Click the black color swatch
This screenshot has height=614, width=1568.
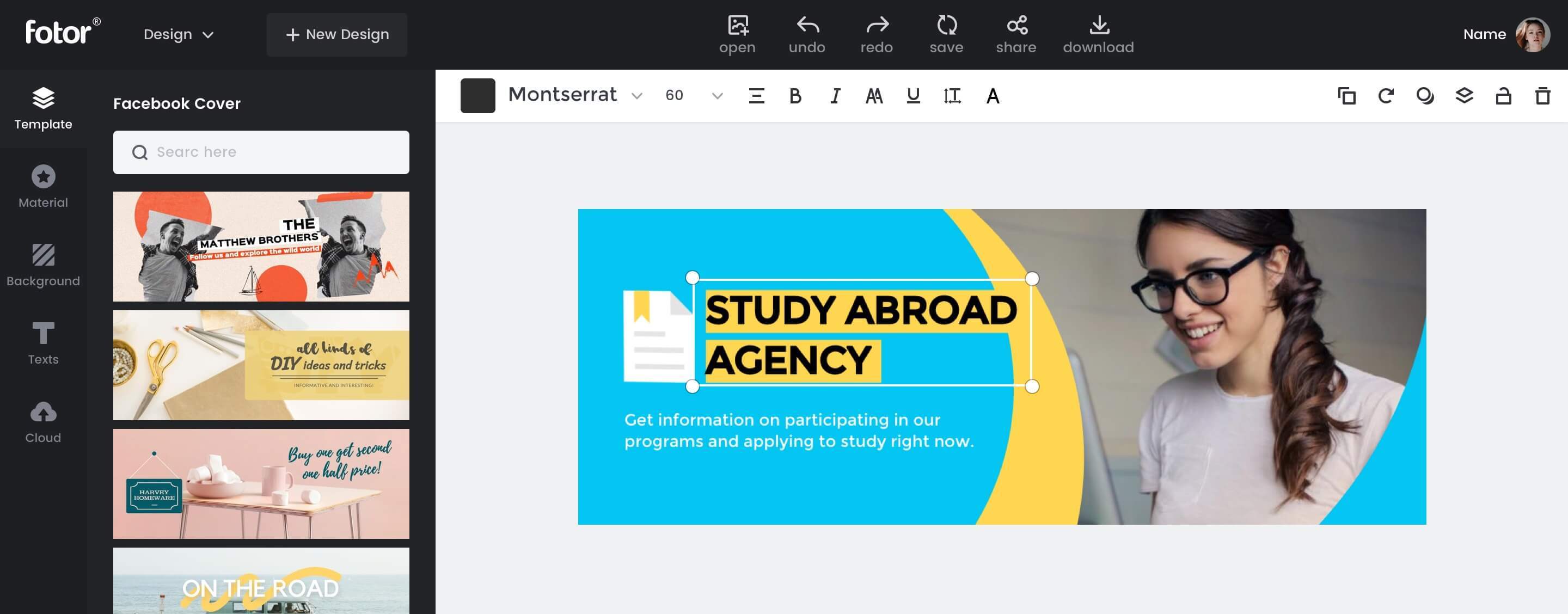coord(477,95)
